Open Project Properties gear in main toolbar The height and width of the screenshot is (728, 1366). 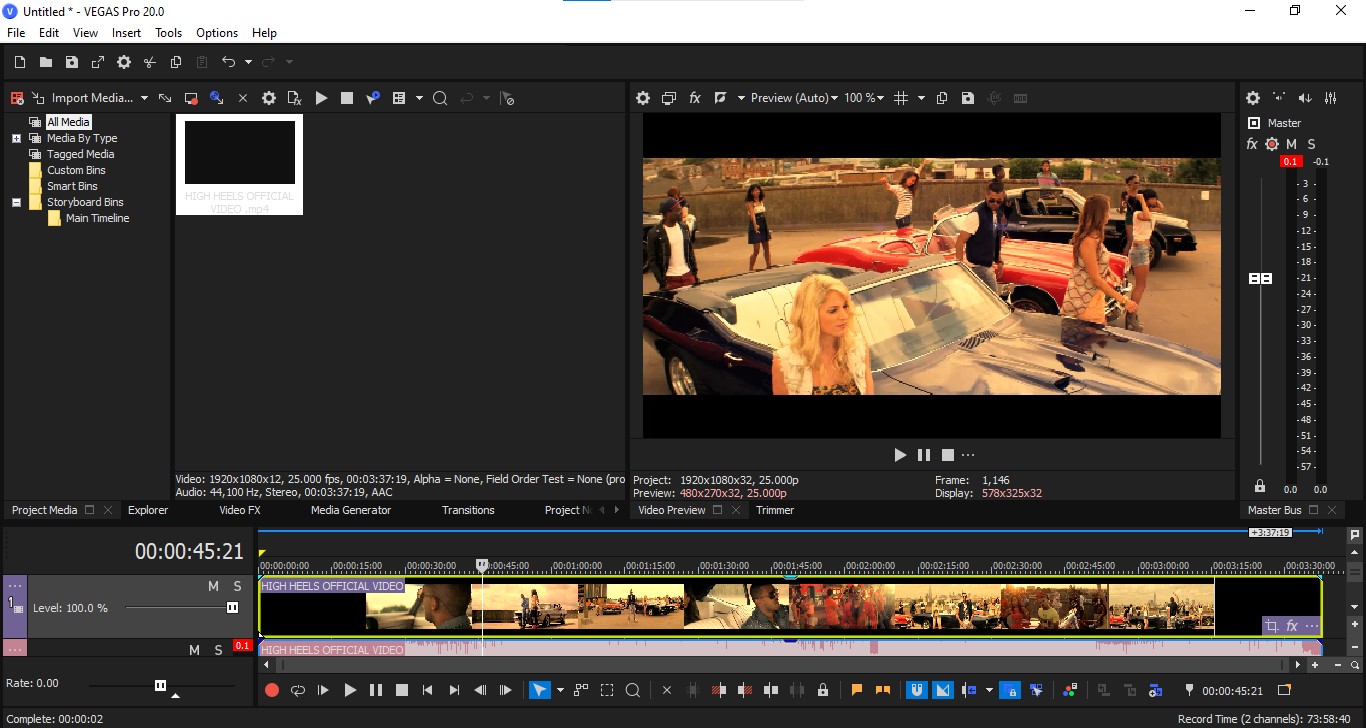124,62
